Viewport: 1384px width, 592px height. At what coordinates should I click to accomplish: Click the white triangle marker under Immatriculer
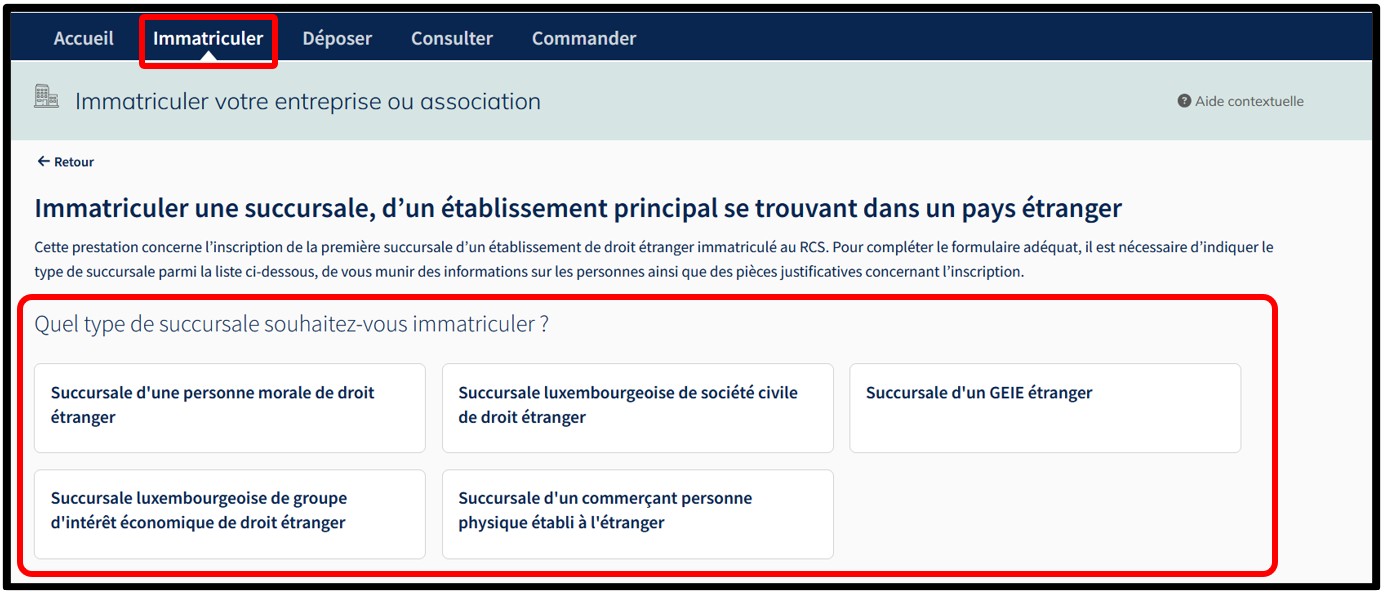[208, 56]
